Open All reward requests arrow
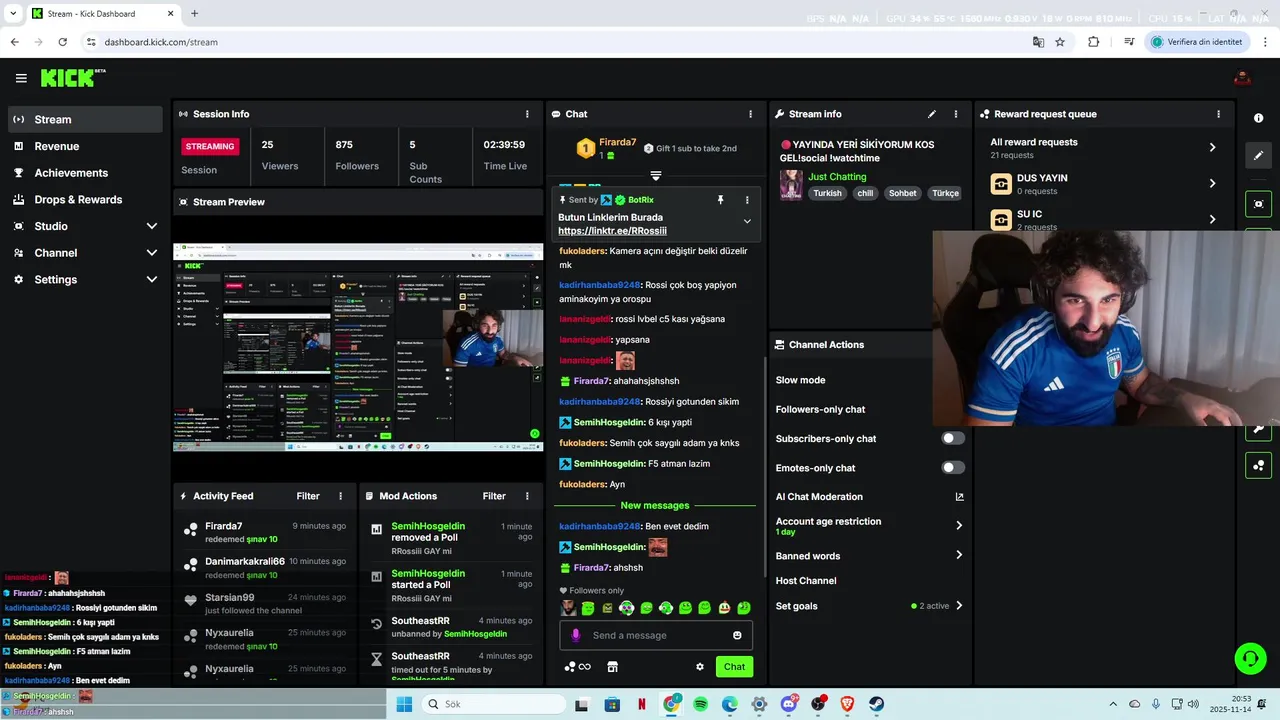Viewport: 1280px width, 720px height. tap(1212, 147)
